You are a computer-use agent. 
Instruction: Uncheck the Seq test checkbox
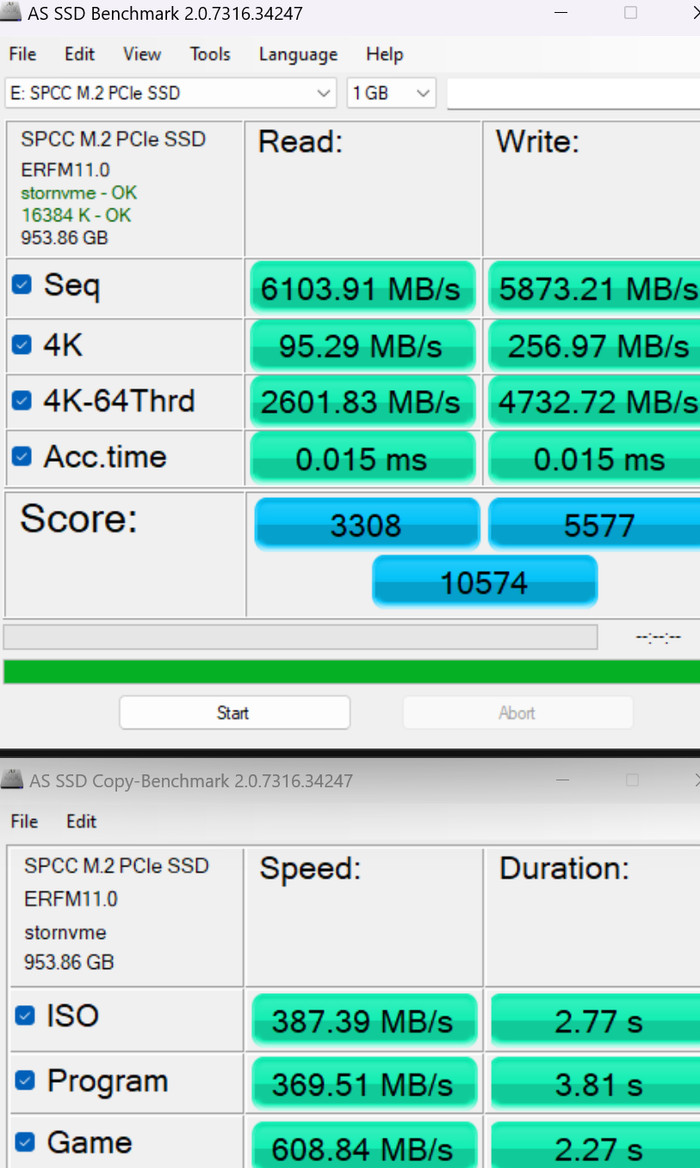click(21, 286)
